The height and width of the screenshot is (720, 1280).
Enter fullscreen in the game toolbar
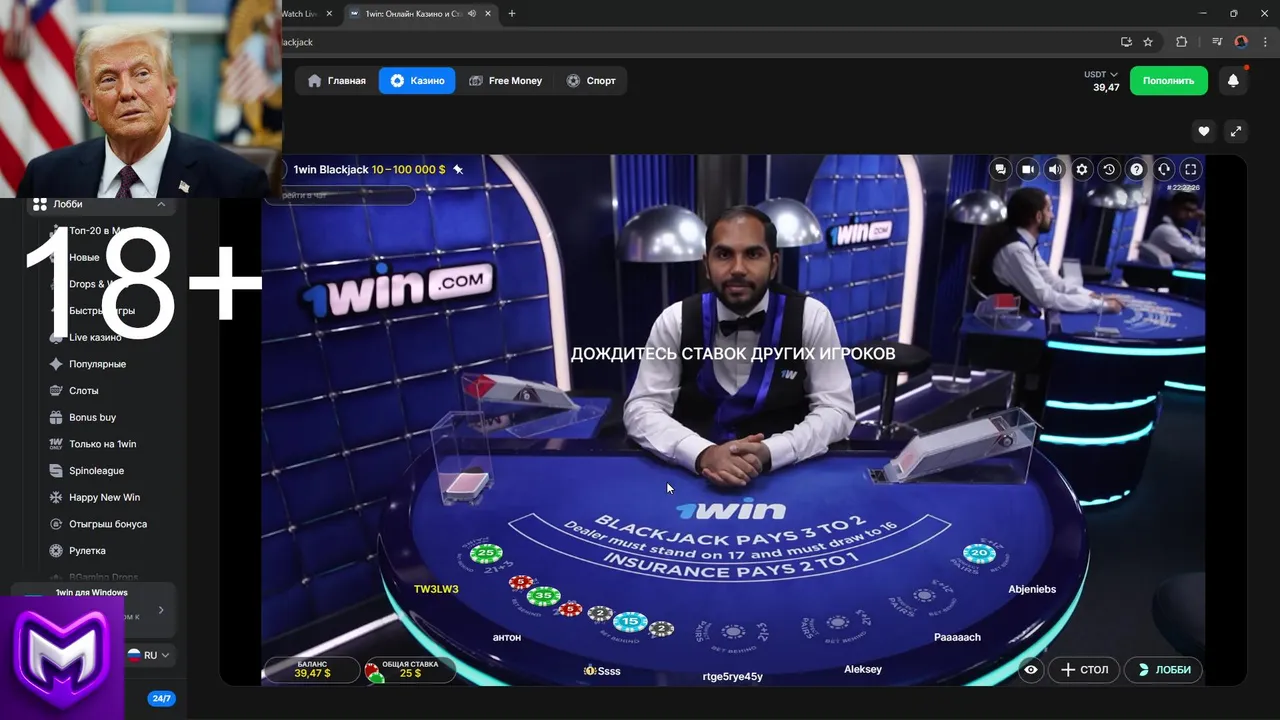click(x=1190, y=170)
